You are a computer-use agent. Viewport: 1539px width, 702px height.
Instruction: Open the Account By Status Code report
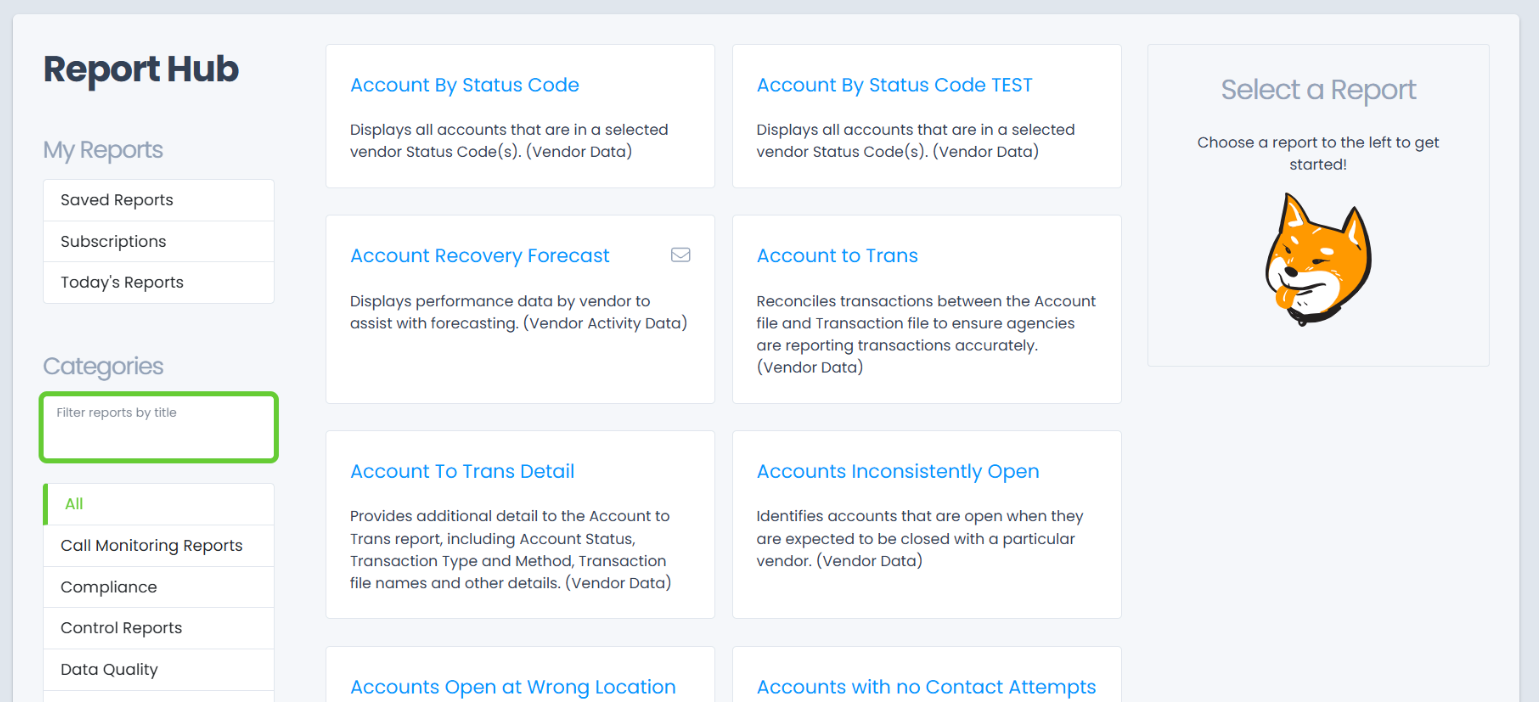tap(464, 85)
